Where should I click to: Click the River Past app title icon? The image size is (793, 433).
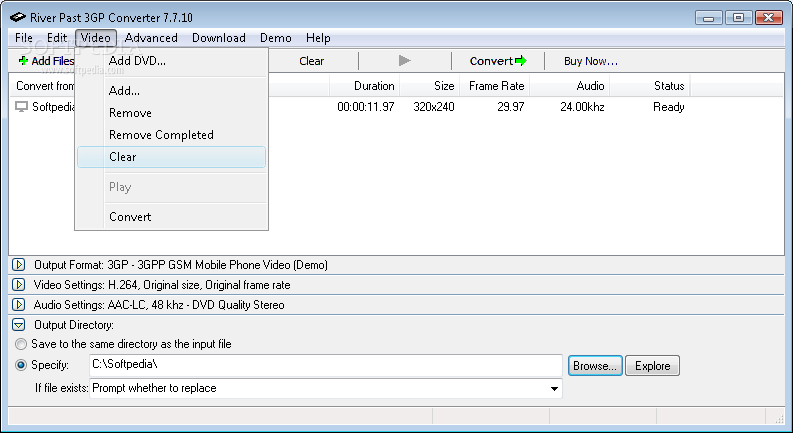point(17,17)
